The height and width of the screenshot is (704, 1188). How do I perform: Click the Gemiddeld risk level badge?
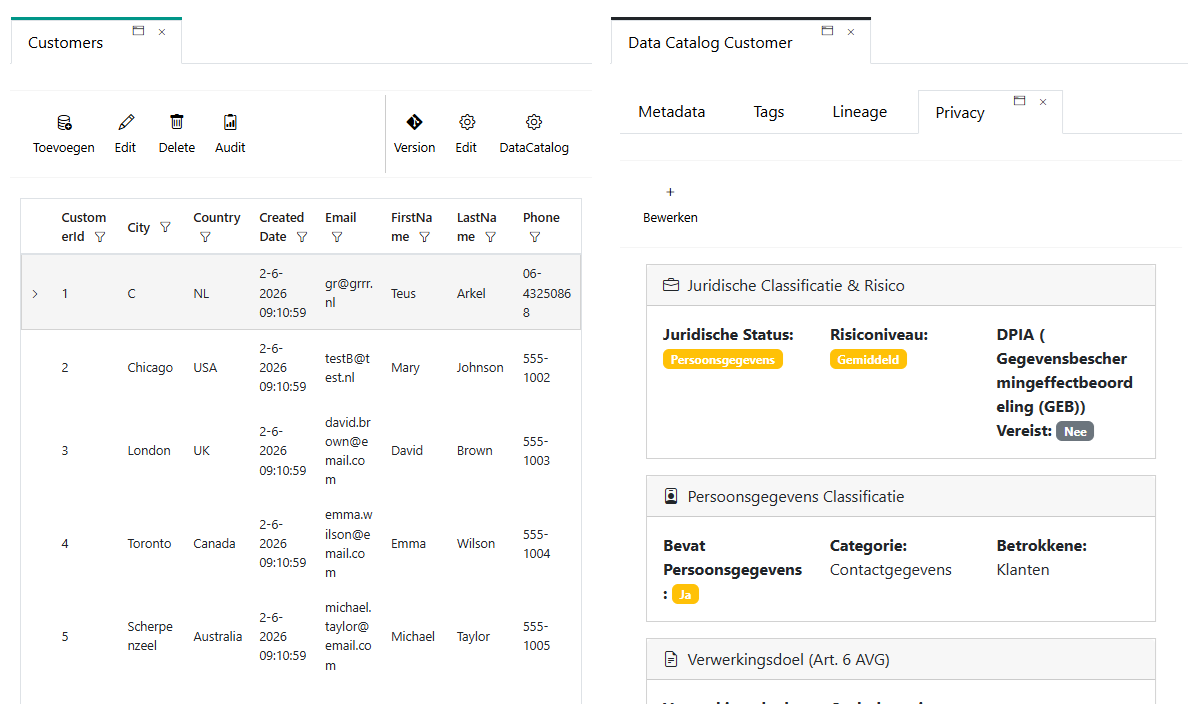(x=868, y=359)
